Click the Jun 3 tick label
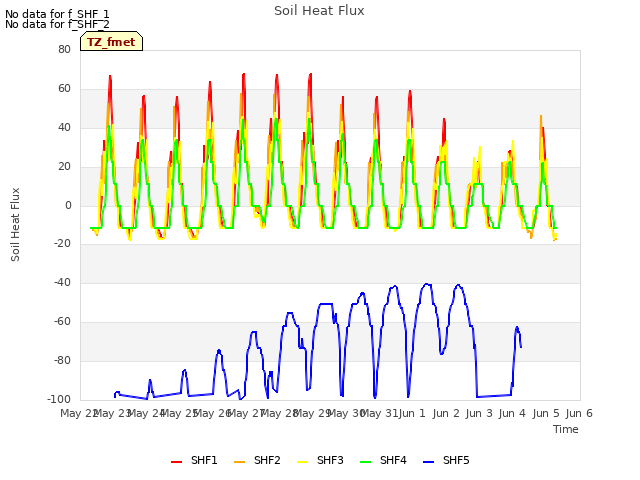This screenshot has width=640, height=480. point(479,413)
